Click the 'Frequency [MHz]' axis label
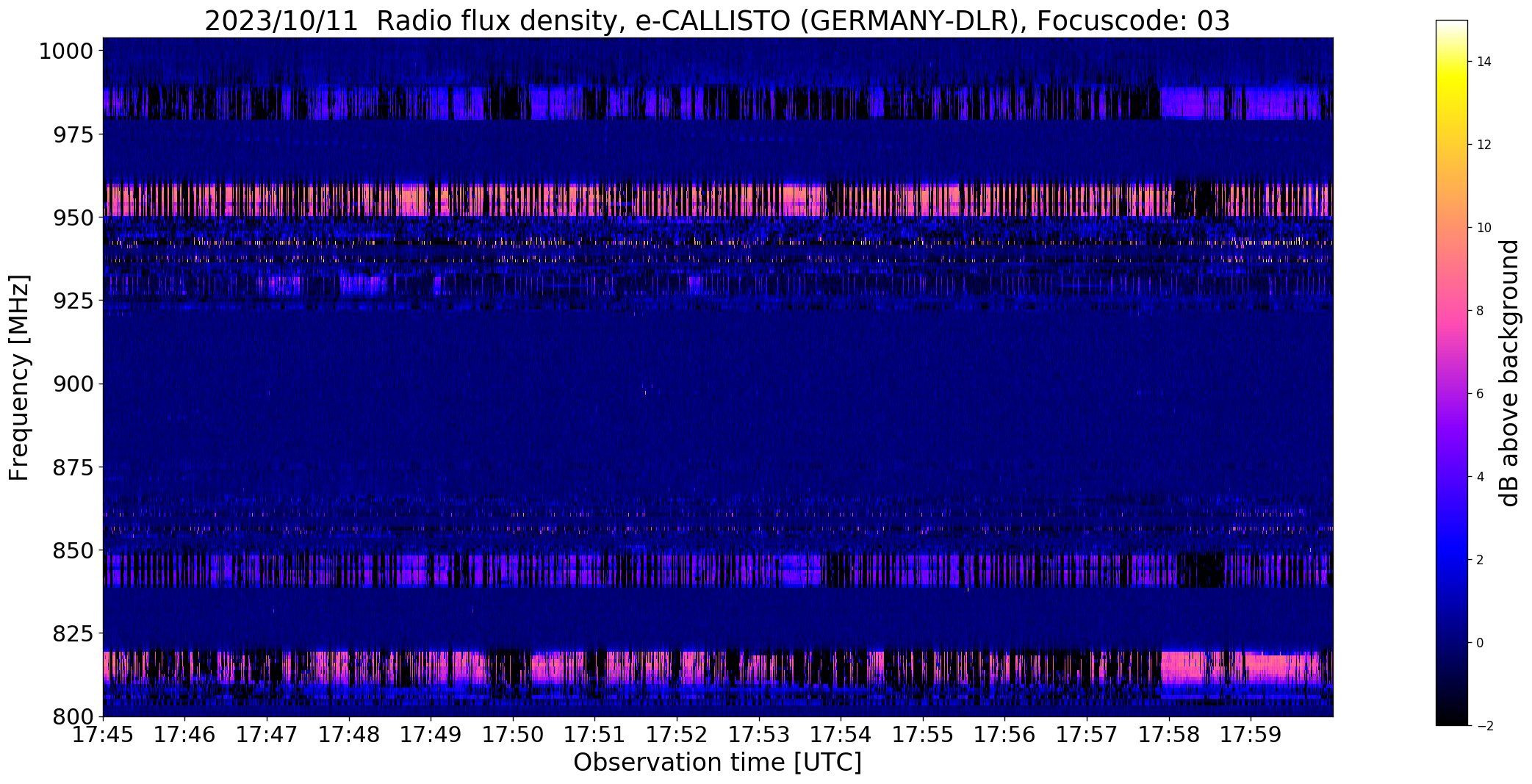1532x784 pixels. [x=20, y=378]
